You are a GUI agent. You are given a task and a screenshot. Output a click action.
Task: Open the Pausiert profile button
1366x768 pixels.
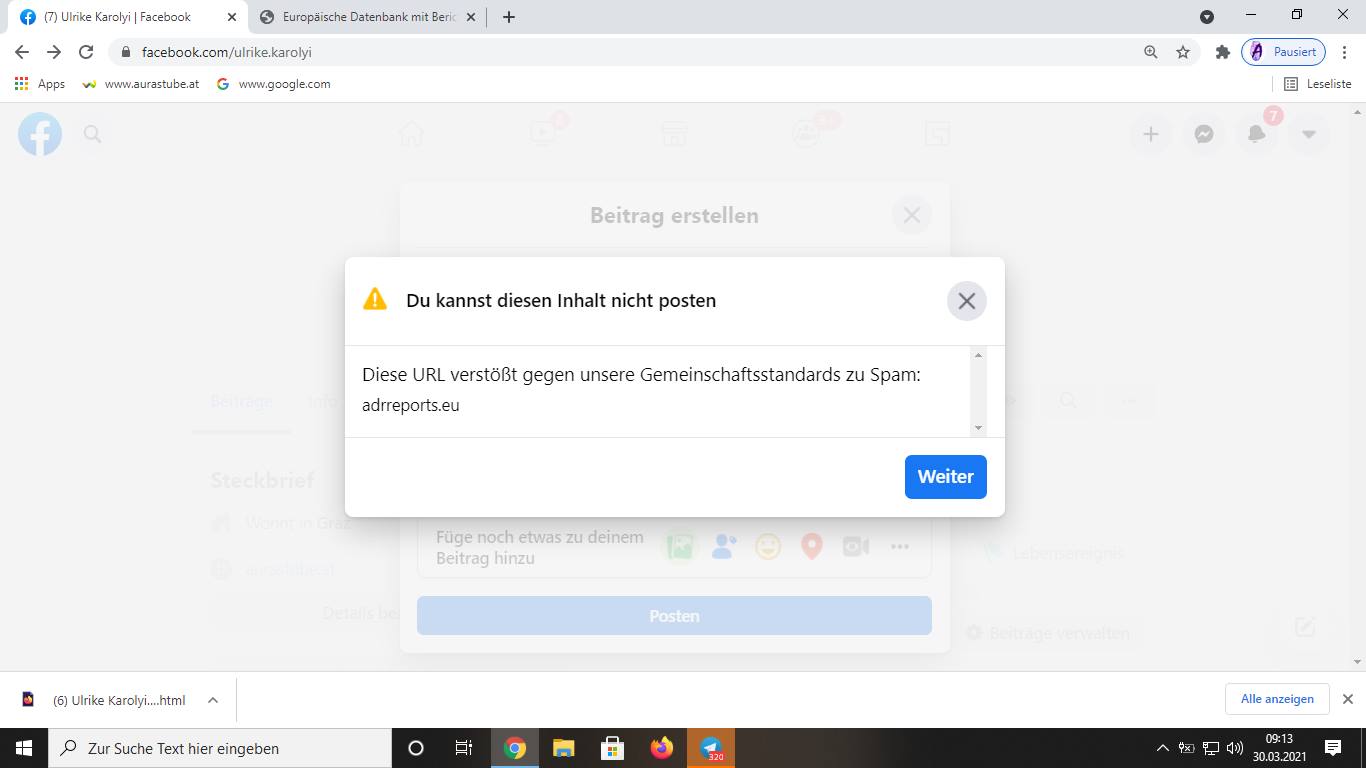coord(1284,52)
